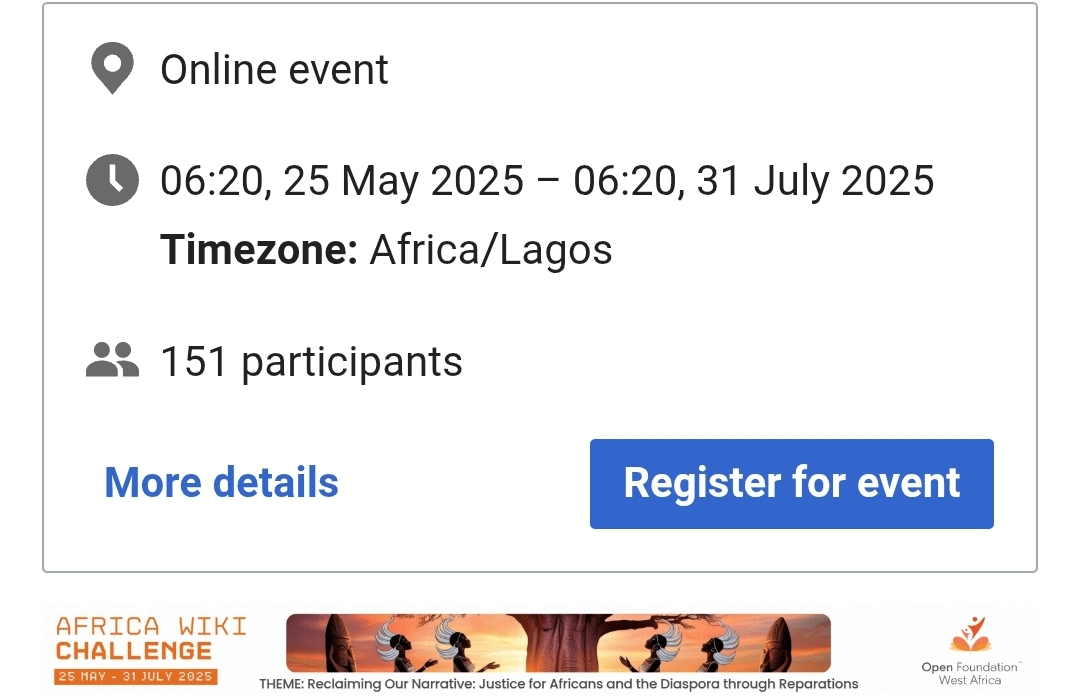Screen dimensions: 1080x696
Task: Click the AFRICA WIKI CHALLENGE title text
Action: coord(151,638)
